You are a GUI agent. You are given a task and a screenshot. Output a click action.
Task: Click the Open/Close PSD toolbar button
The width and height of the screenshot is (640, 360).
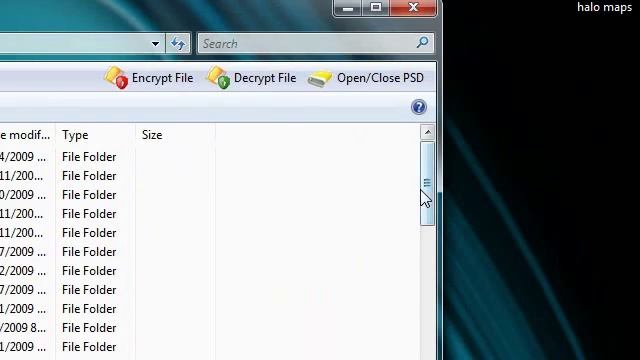366,78
